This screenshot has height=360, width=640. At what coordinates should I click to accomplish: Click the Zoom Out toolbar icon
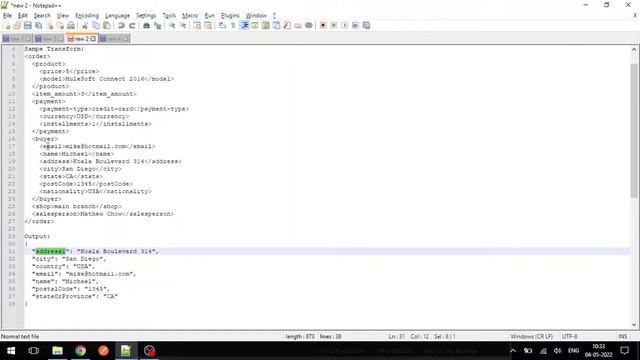[183, 25]
